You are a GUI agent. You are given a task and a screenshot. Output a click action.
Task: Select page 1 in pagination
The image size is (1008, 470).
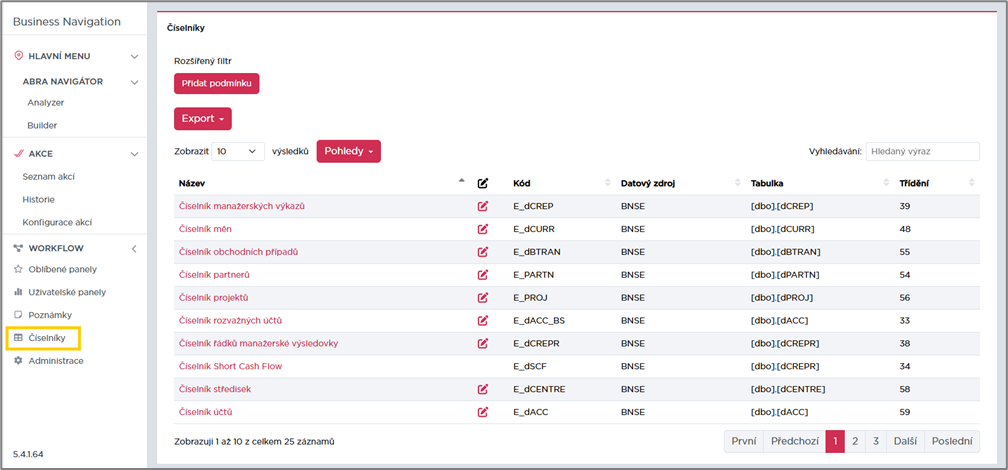835,442
